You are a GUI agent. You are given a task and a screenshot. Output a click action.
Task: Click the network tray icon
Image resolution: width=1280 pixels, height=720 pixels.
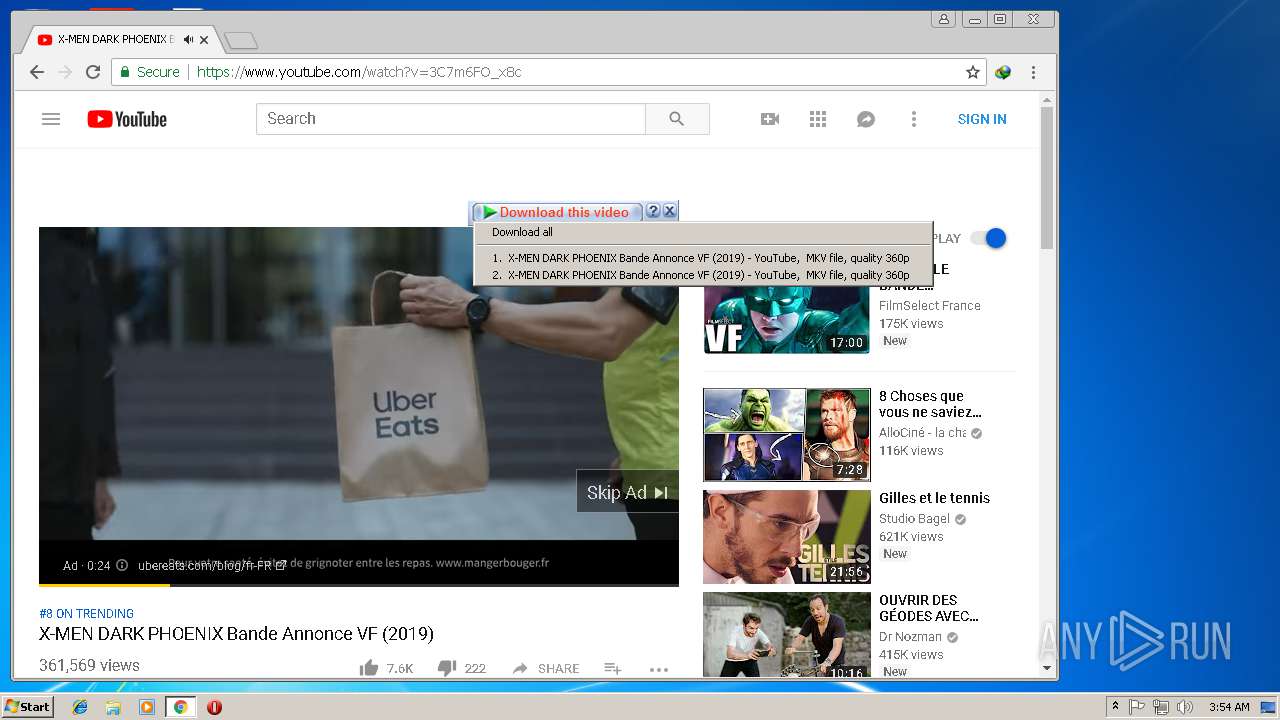(x=1161, y=707)
